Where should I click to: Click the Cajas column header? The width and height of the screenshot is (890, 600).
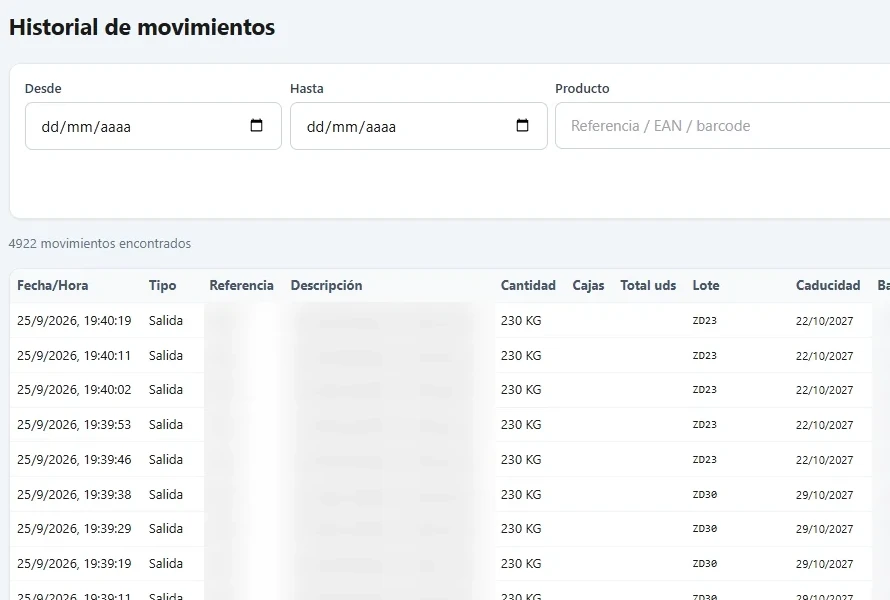coord(588,286)
